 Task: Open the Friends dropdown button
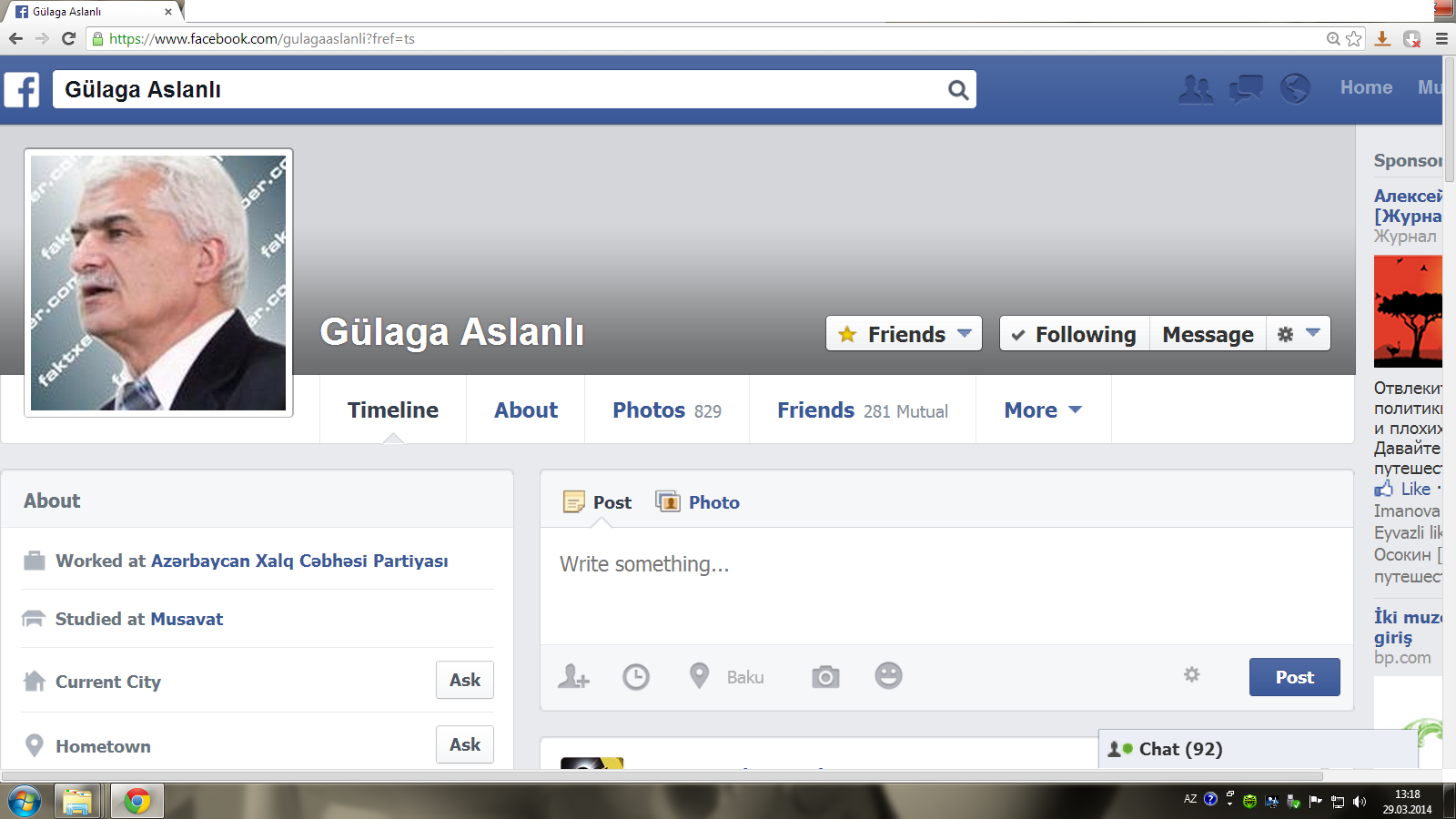904,334
